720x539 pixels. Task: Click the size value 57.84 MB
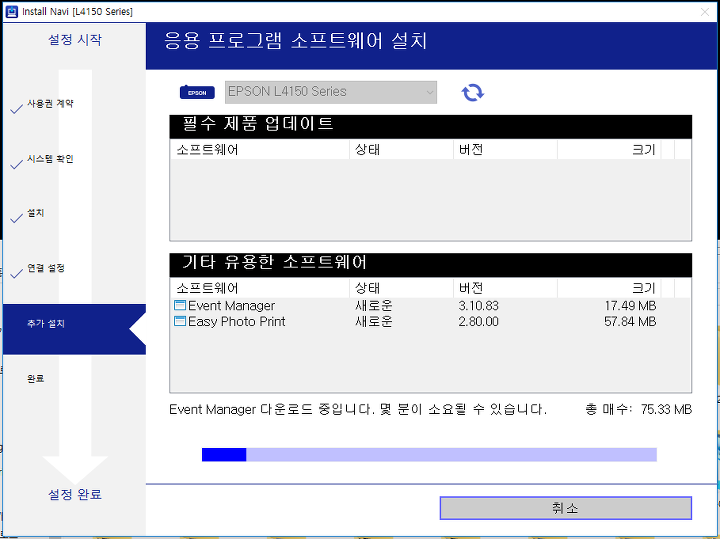630,321
